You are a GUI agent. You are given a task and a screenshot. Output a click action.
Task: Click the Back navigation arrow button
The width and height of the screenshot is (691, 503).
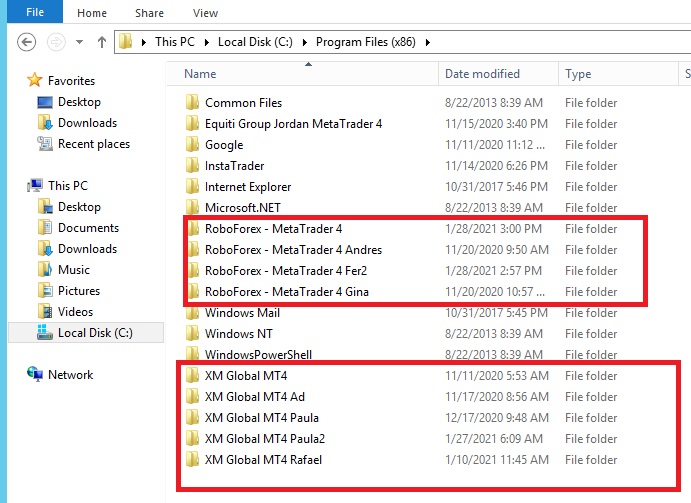[27, 42]
